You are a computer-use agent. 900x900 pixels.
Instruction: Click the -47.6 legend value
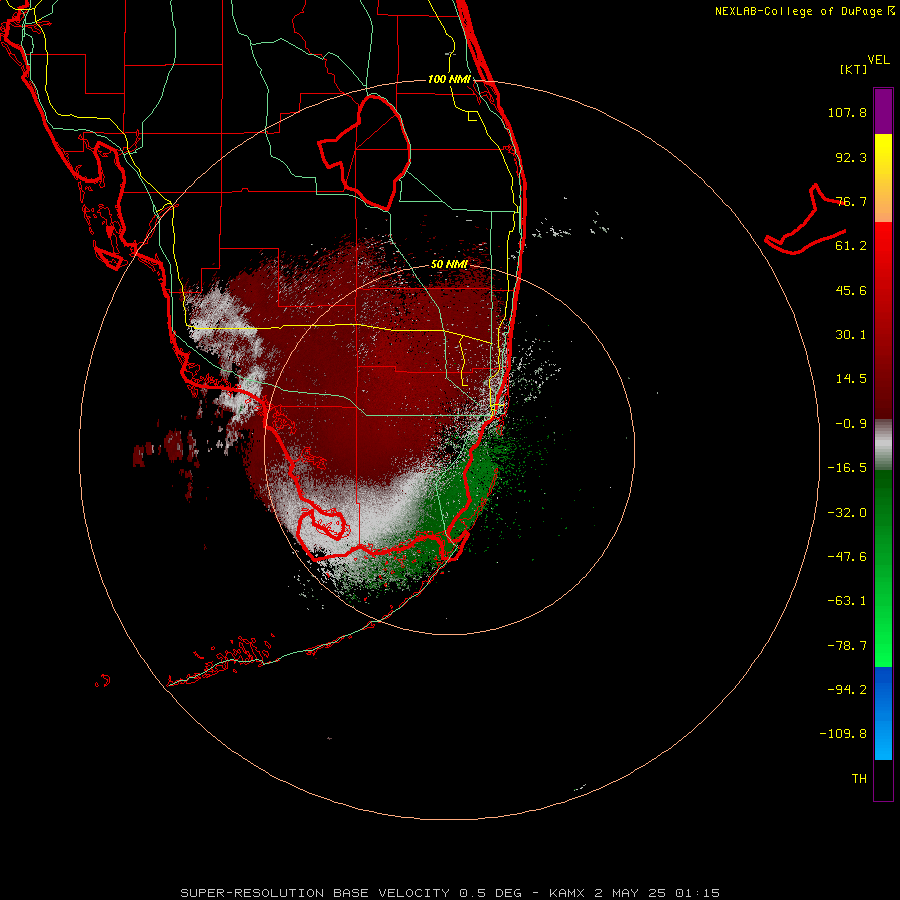pos(847,557)
